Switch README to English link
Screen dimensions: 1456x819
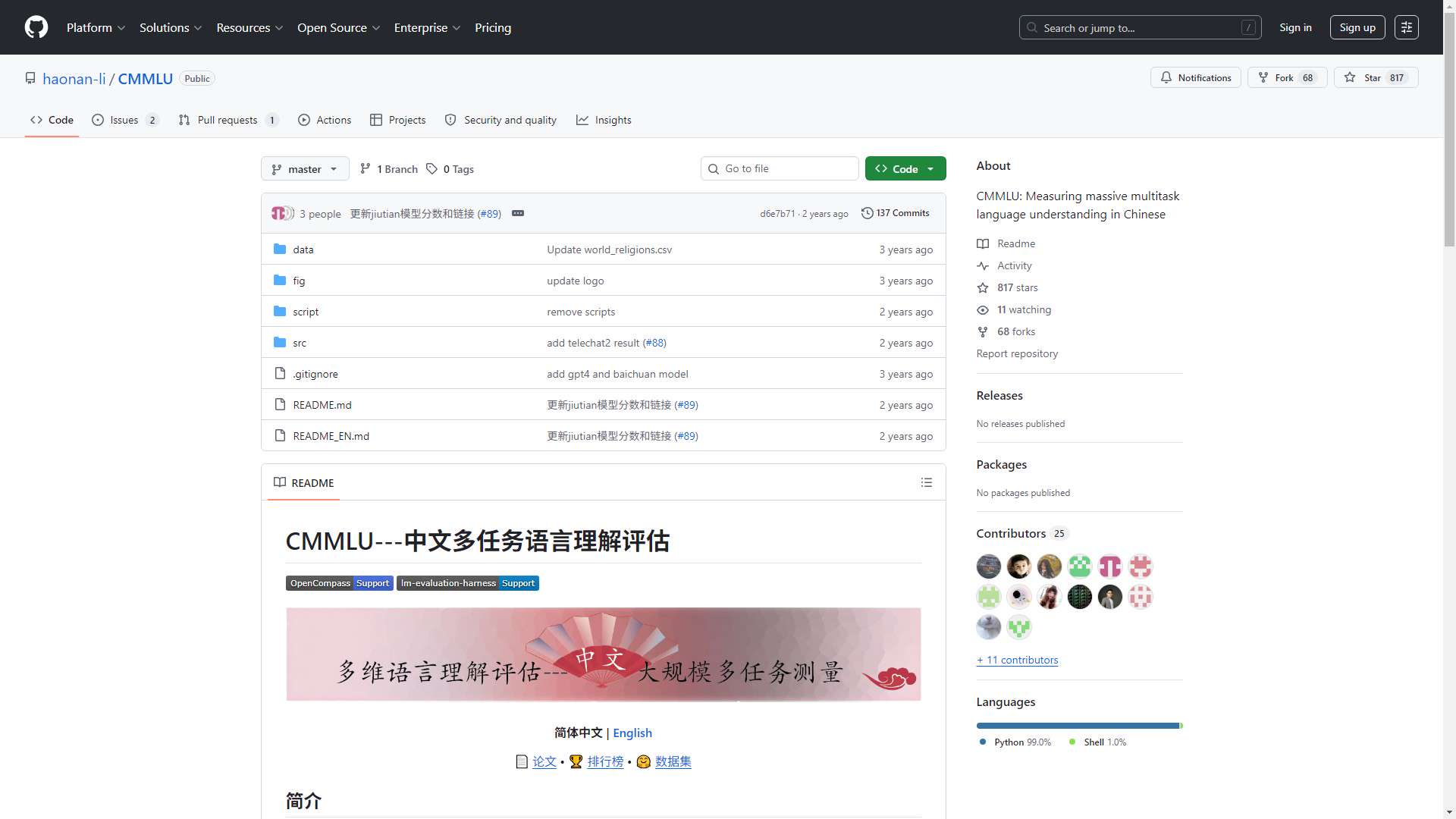tap(632, 733)
